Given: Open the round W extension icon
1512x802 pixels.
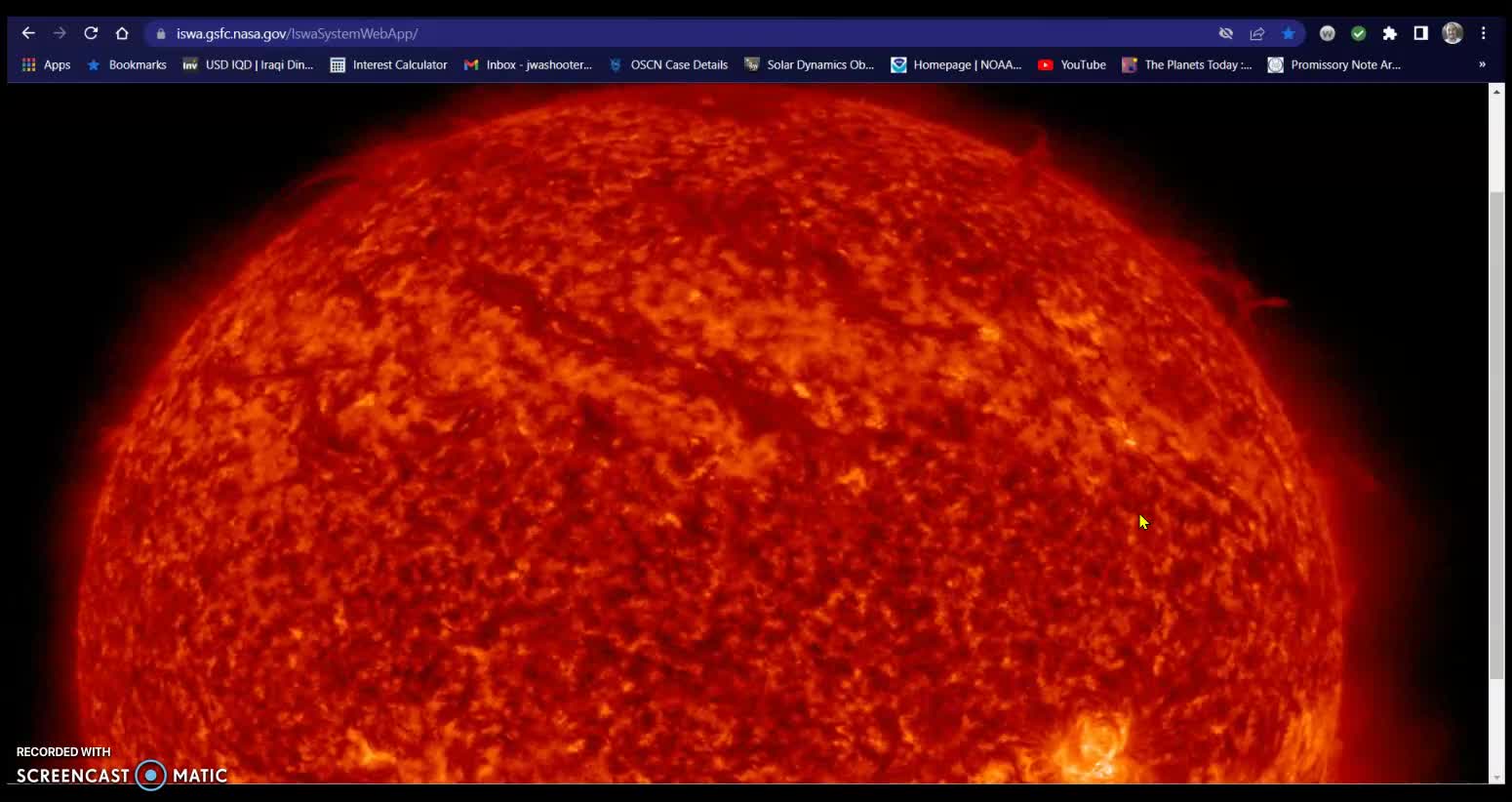Looking at the screenshot, I should pos(1328,33).
